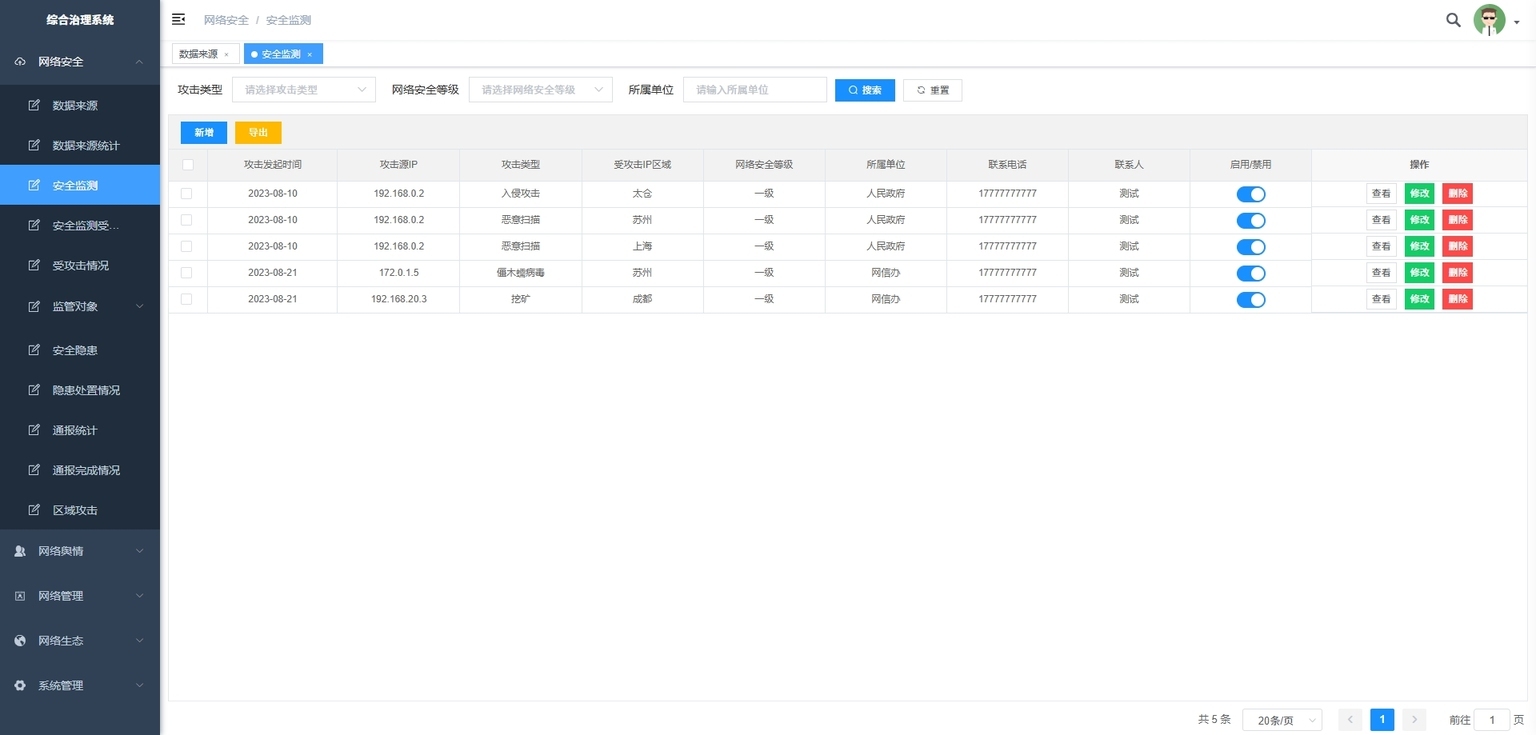
Task: Disable the toggle for the 太仓 row
Action: tap(1250, 194)
